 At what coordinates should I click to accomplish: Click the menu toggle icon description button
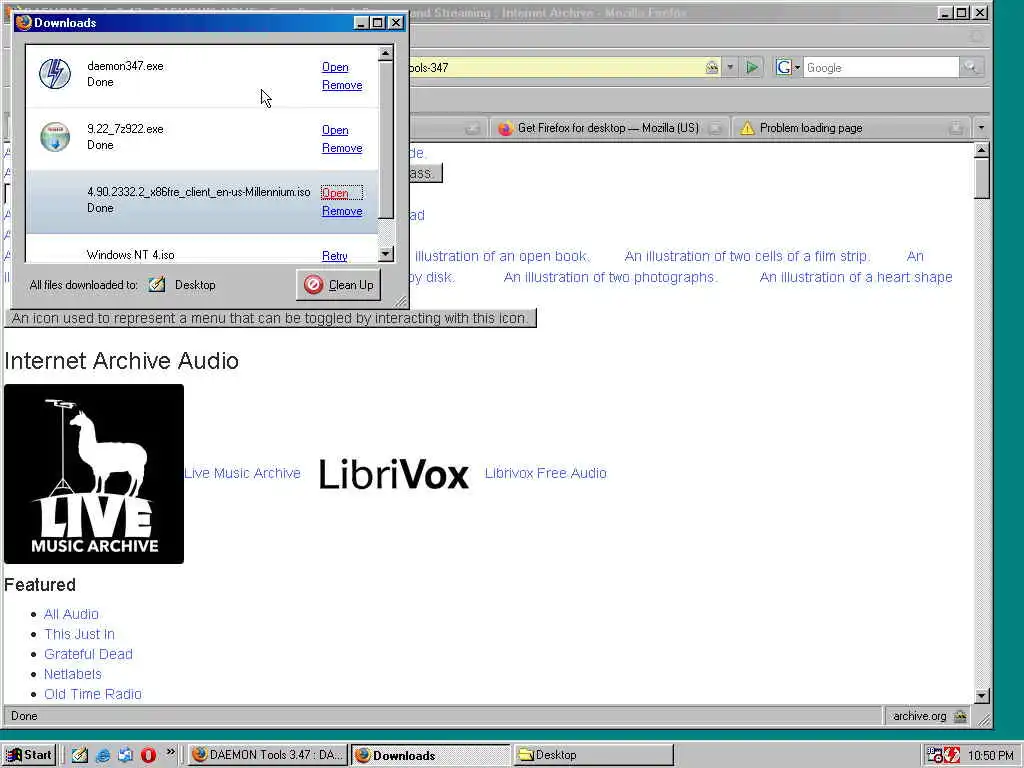(270, 318)
